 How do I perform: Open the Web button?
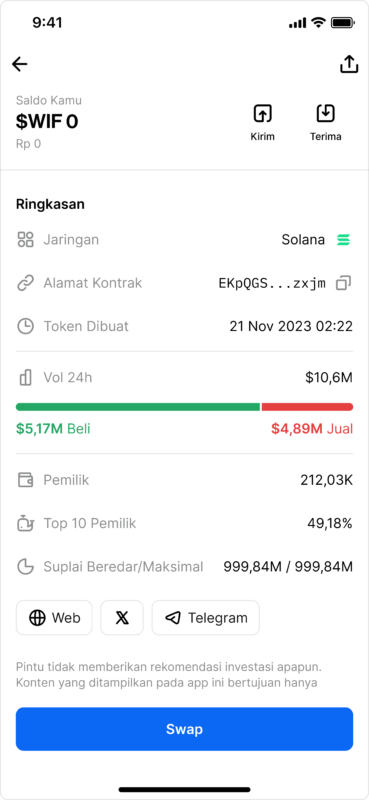54,618
